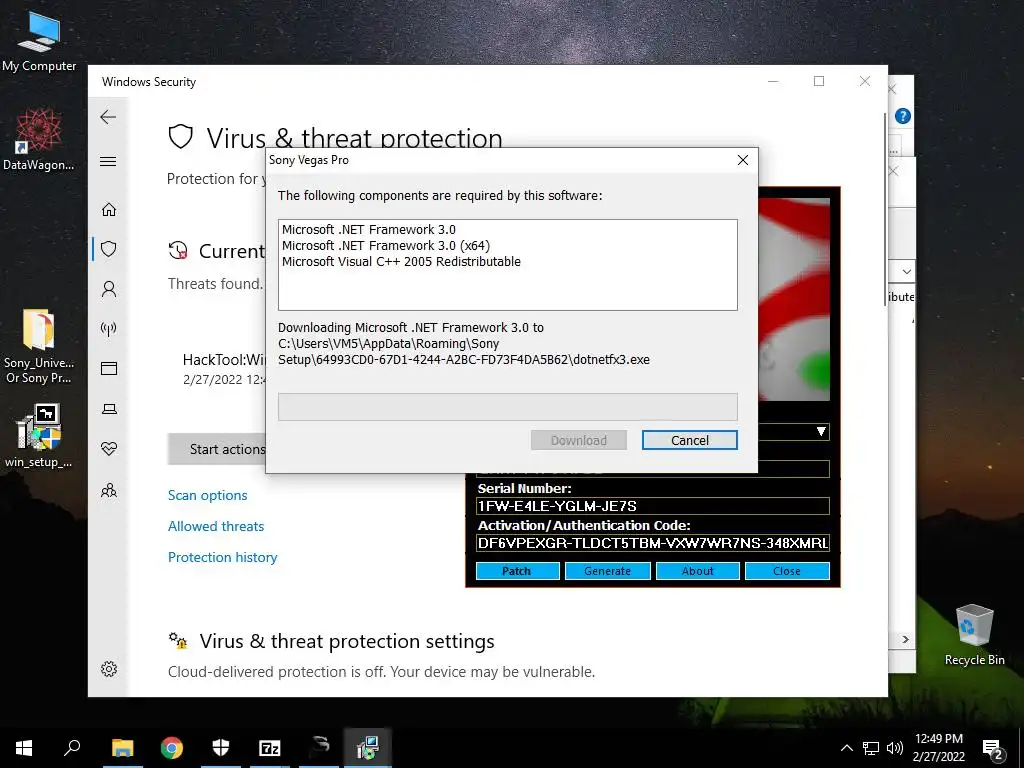Select Microsoft Visual C++ 2005 Redistributable entry

click(401, 261)
